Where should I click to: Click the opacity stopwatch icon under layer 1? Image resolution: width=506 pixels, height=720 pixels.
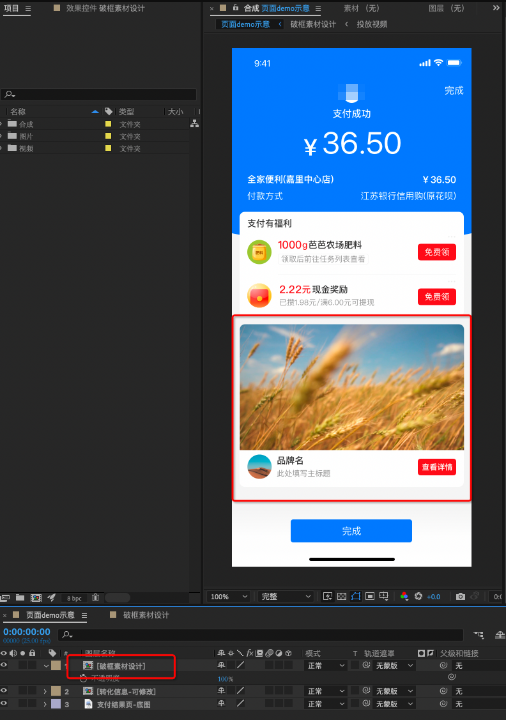[x=83, y=678]
